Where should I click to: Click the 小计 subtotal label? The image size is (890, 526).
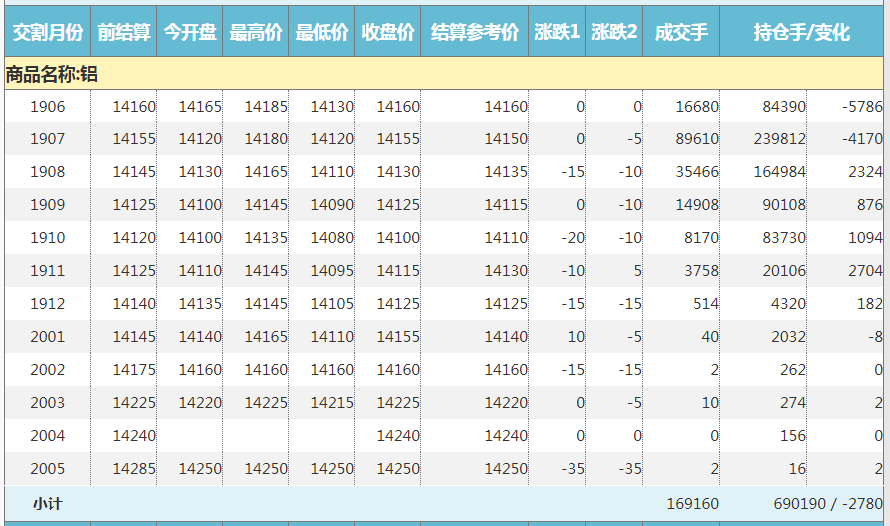coord(47,504)
